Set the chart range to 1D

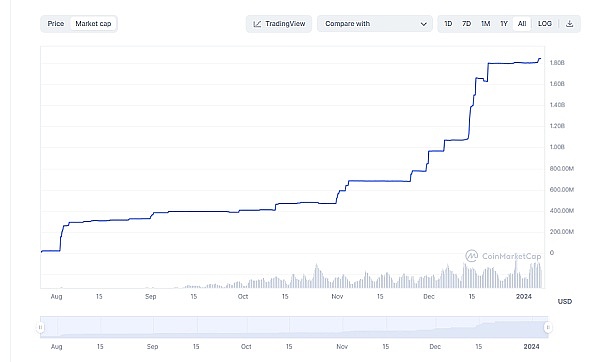point(448,24)
